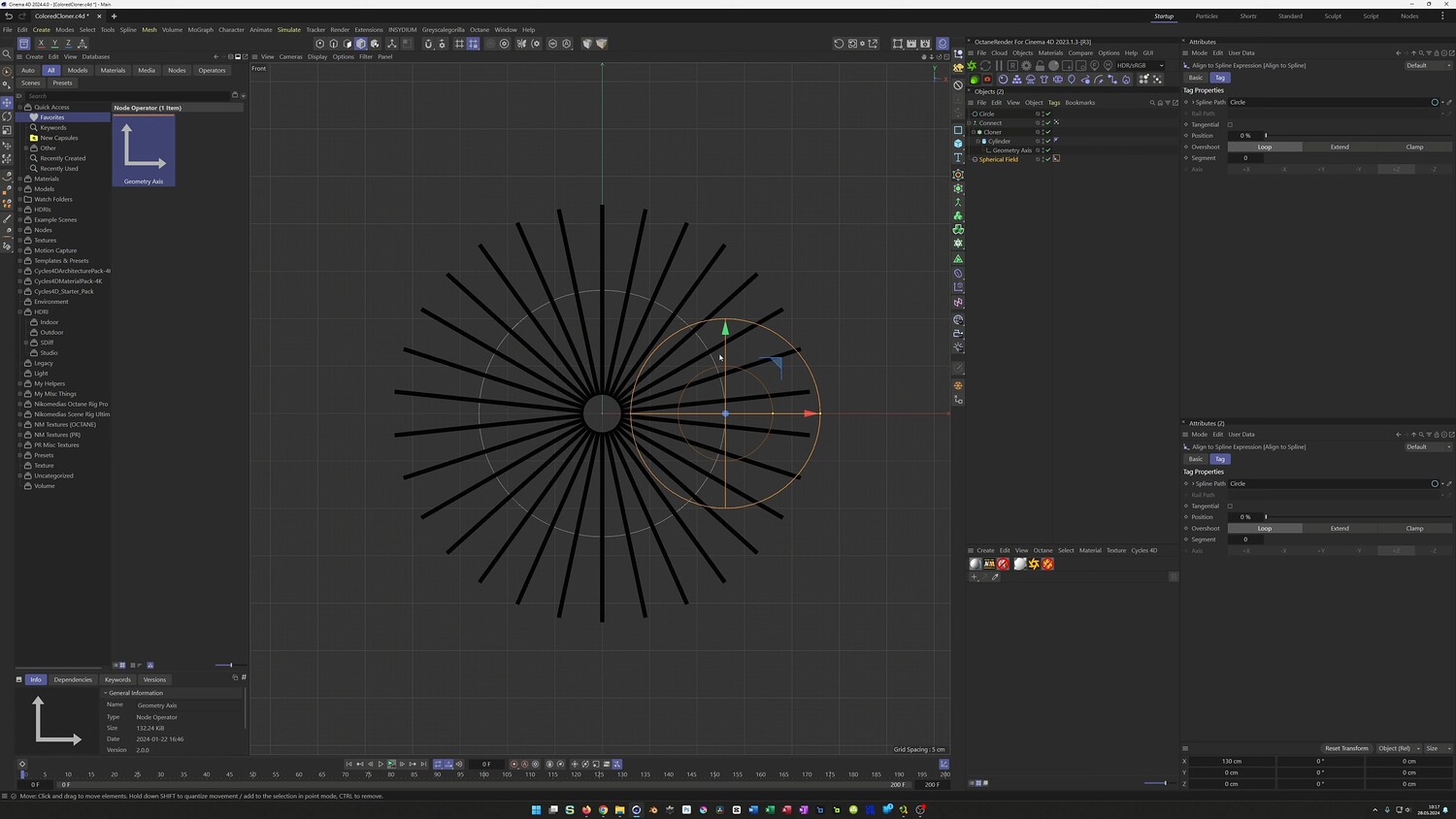Click the search magnifier in left toolbar
Image resolution: width=1456 pixels, height=819 pixels.
pos(7,55)
